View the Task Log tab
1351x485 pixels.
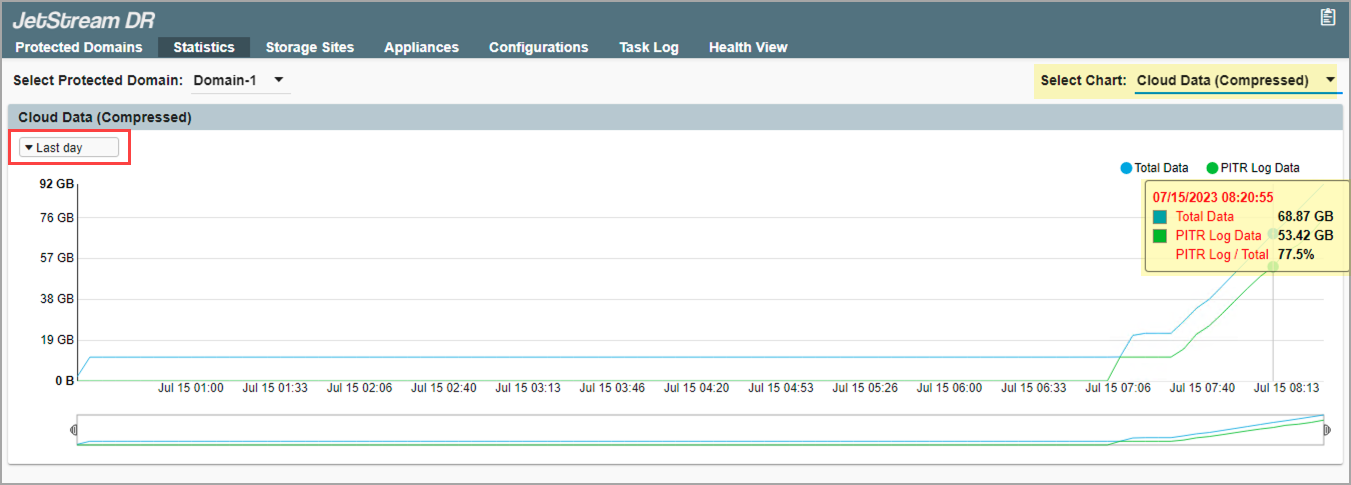648,47
